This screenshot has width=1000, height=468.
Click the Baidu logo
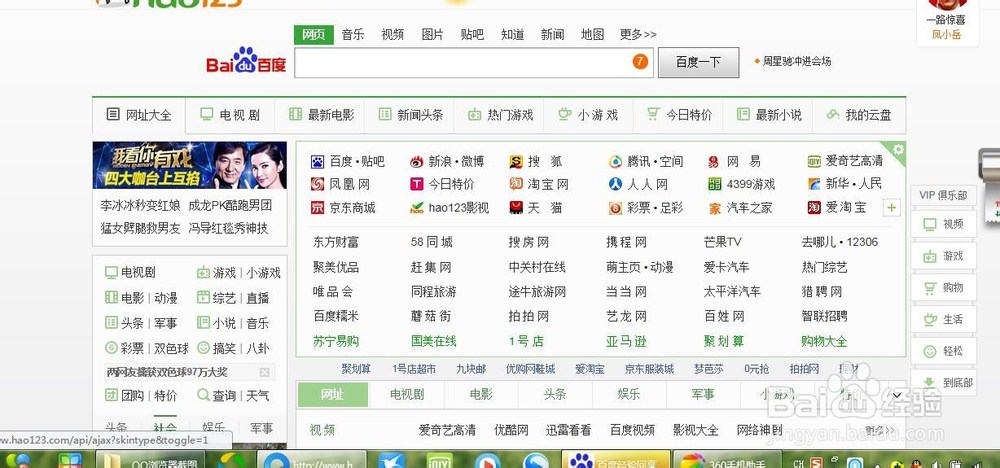246,61
